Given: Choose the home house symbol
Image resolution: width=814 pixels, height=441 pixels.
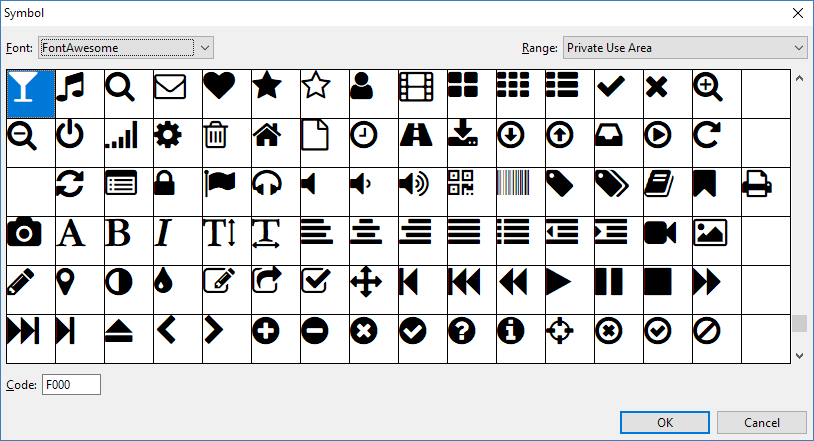Looking at the screenshot, I should click(276, 142).
